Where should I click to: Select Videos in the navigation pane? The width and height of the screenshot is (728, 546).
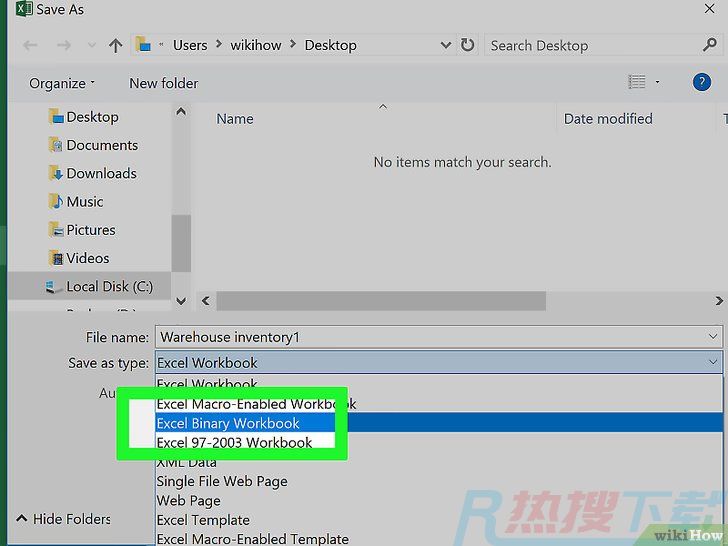(79, 258)
